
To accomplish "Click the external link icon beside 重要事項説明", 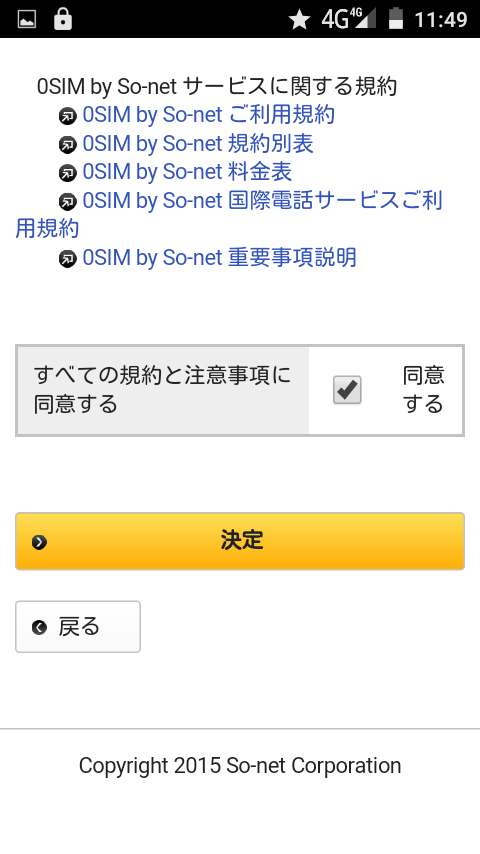I will [68, 259].
